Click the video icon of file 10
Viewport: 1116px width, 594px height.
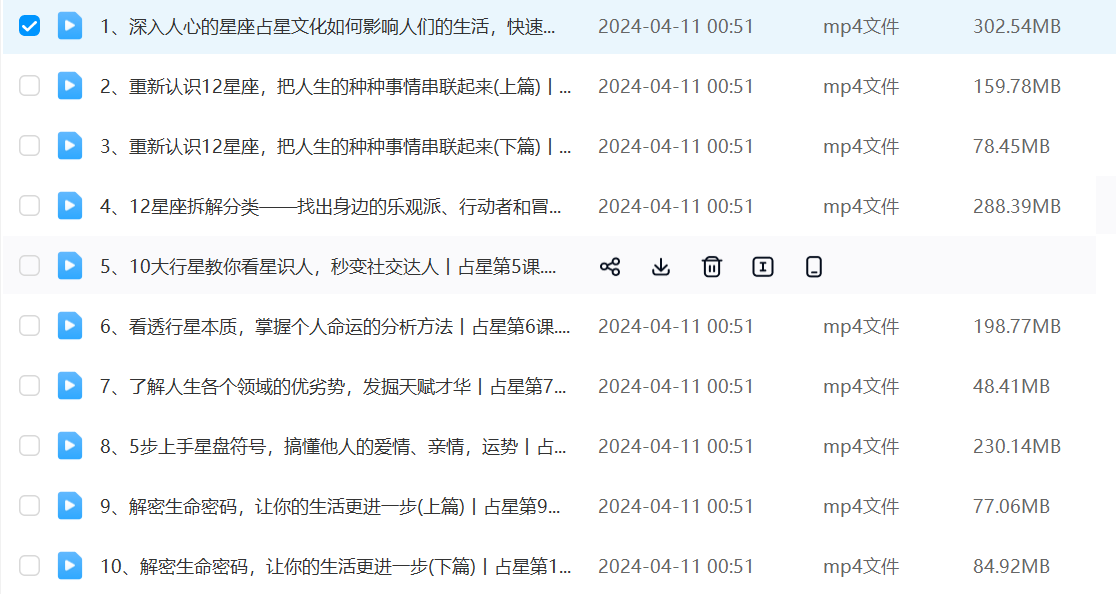point(70,566)
